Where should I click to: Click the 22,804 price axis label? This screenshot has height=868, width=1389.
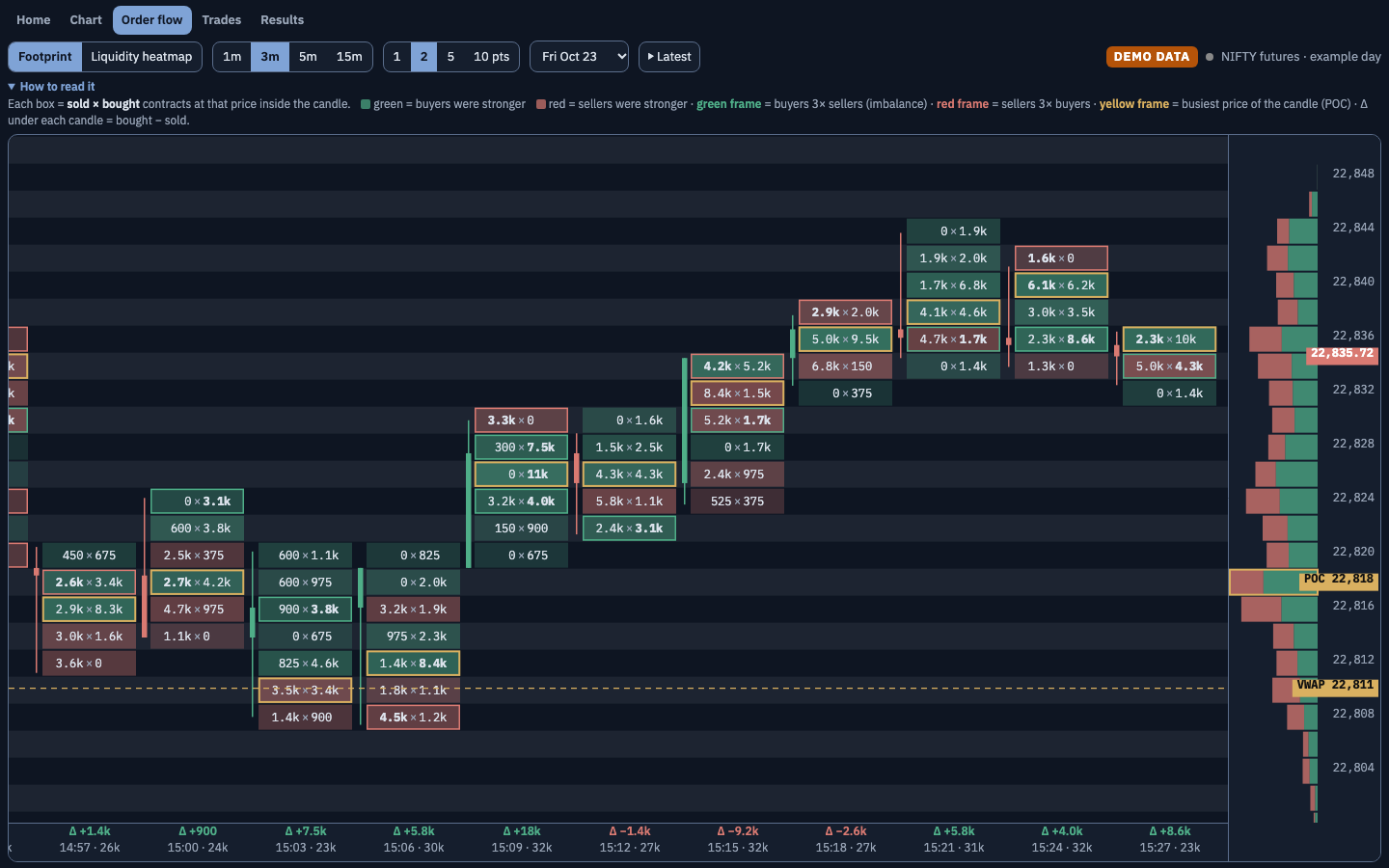click(1352, 768)
